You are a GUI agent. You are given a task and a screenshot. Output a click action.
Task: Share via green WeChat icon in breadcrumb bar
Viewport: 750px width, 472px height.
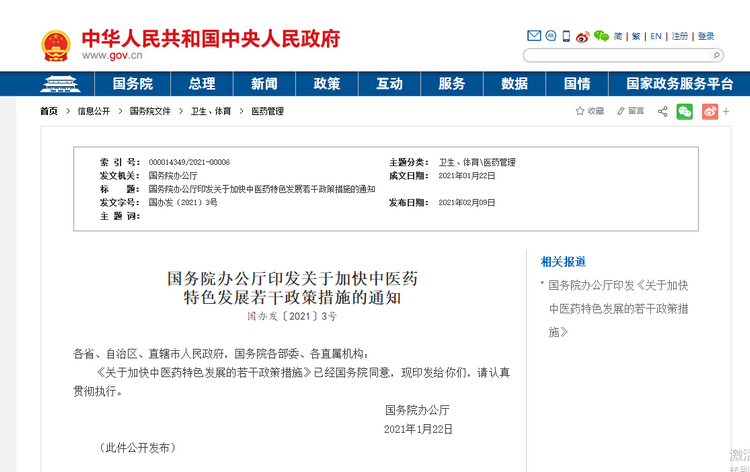coord(685,111)
